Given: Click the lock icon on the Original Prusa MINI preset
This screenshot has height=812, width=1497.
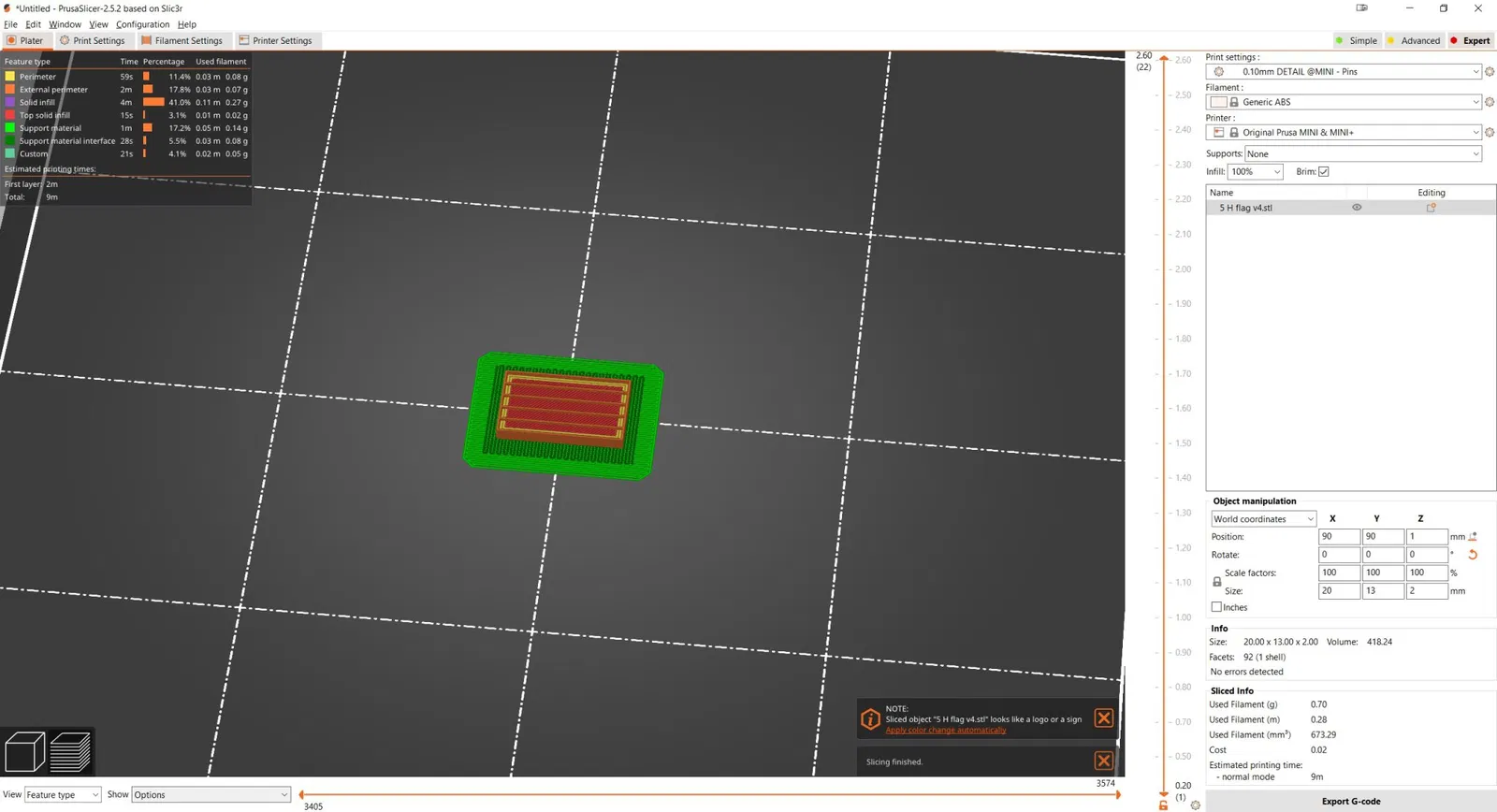Looking at the screenshot, I should 1234,133.
